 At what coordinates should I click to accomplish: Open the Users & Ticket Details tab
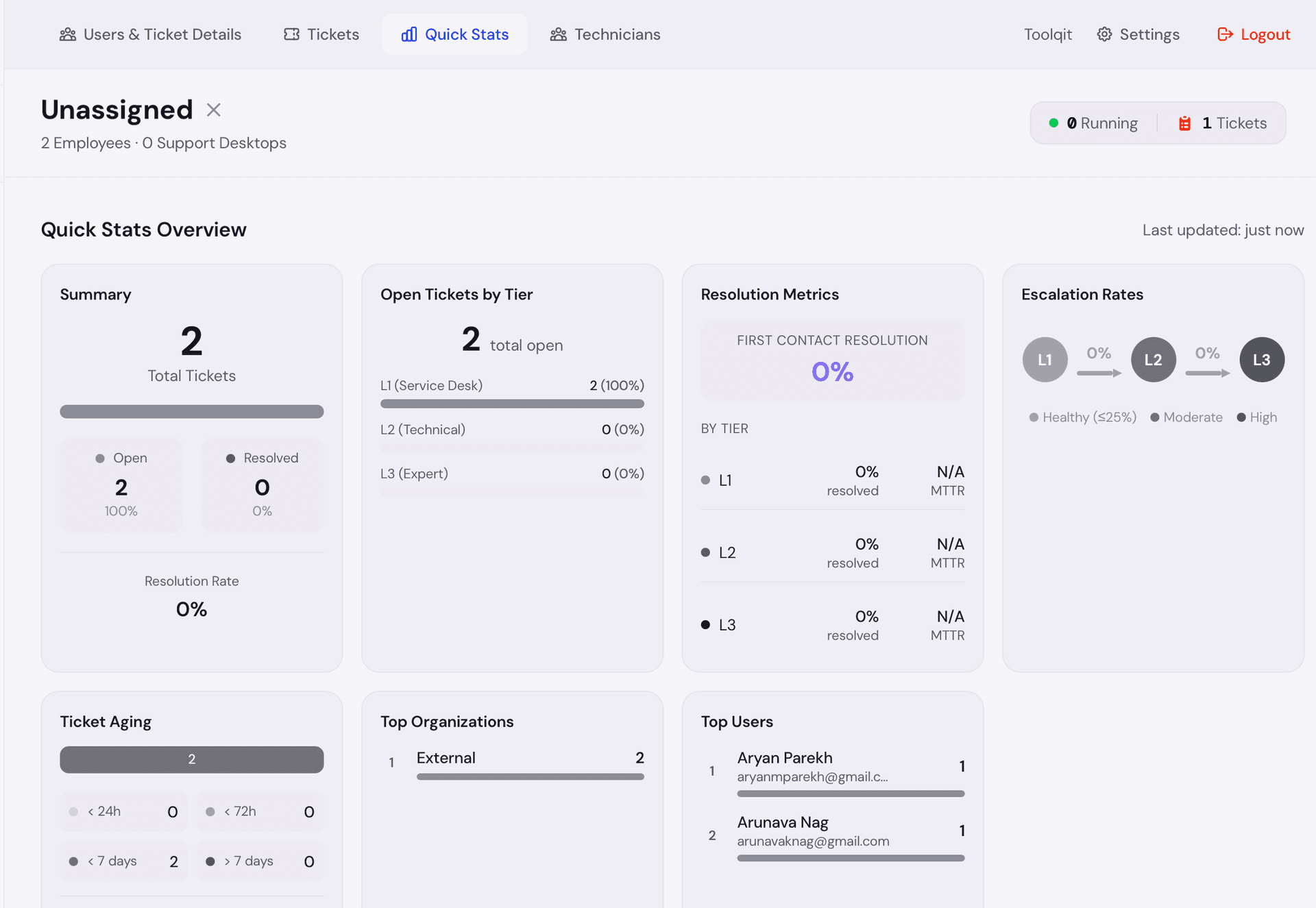click(151, 34)
